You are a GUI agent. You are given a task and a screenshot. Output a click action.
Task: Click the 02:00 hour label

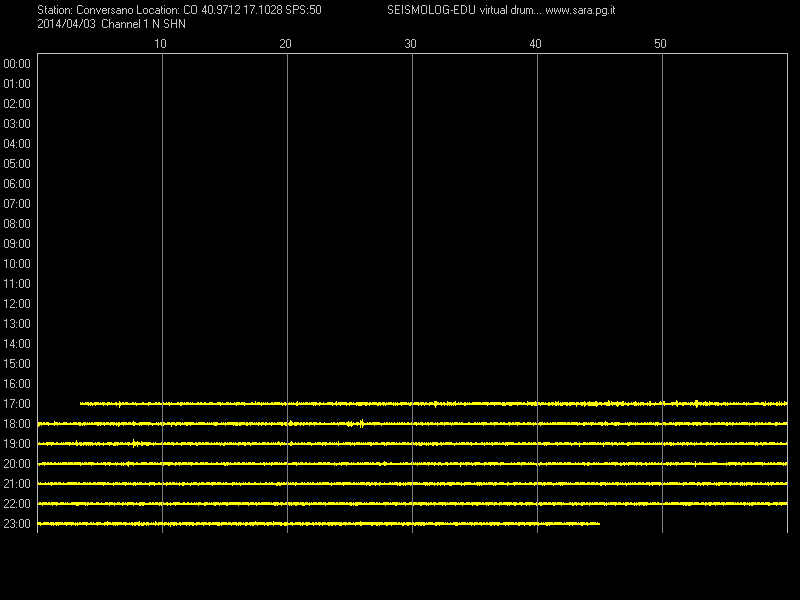click(x=17, y=104)
